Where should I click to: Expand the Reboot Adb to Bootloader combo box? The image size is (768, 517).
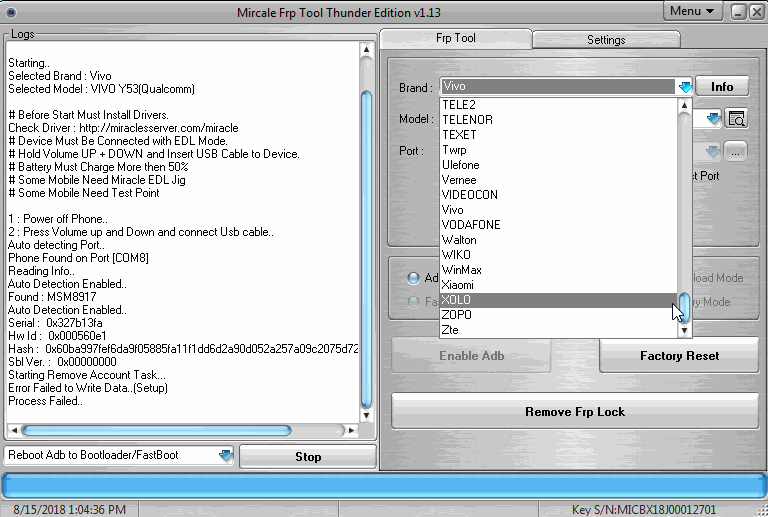coord(226,455)
